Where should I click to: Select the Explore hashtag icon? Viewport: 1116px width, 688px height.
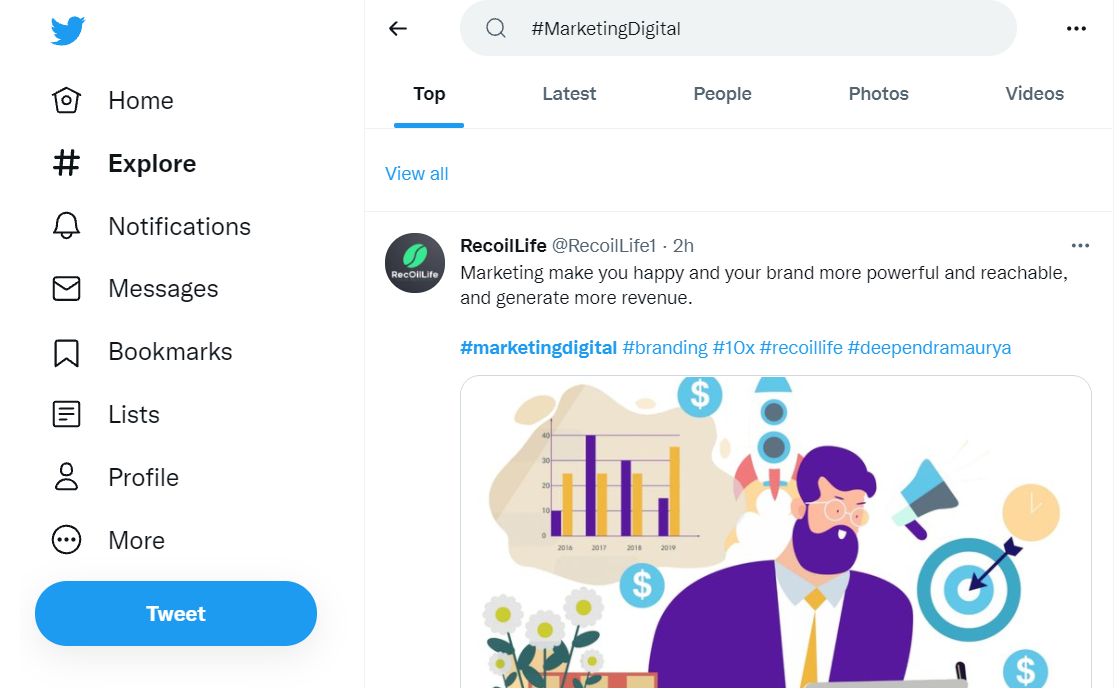[x=66, y=163]
